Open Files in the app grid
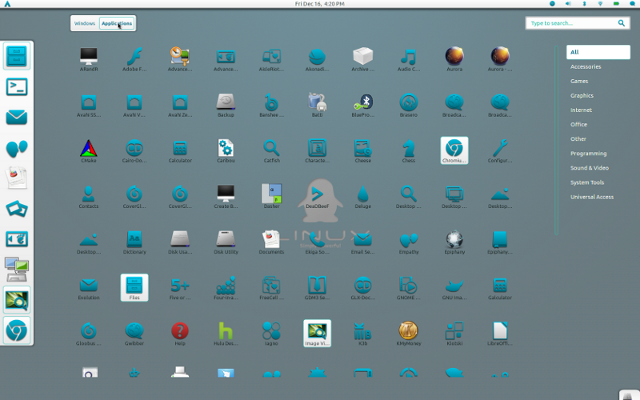Screen dimensions: 640x400 click(134, 288)
